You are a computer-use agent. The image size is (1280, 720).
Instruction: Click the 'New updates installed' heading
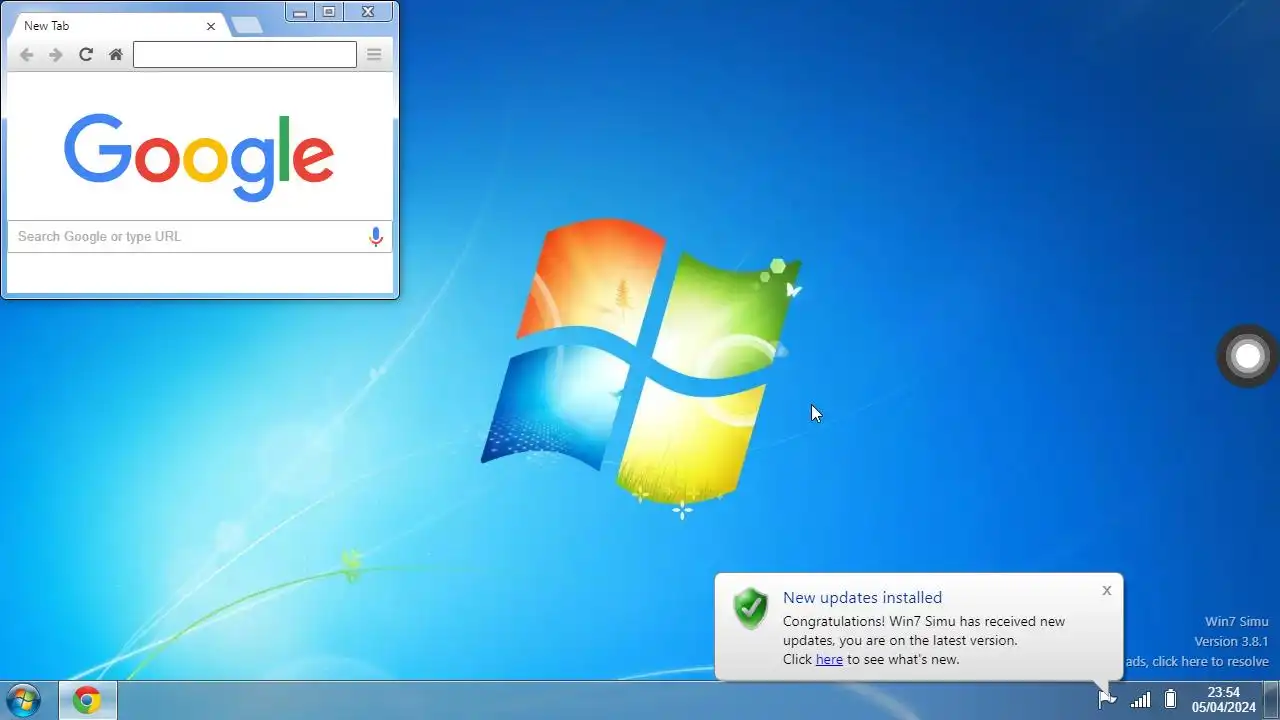862,598
